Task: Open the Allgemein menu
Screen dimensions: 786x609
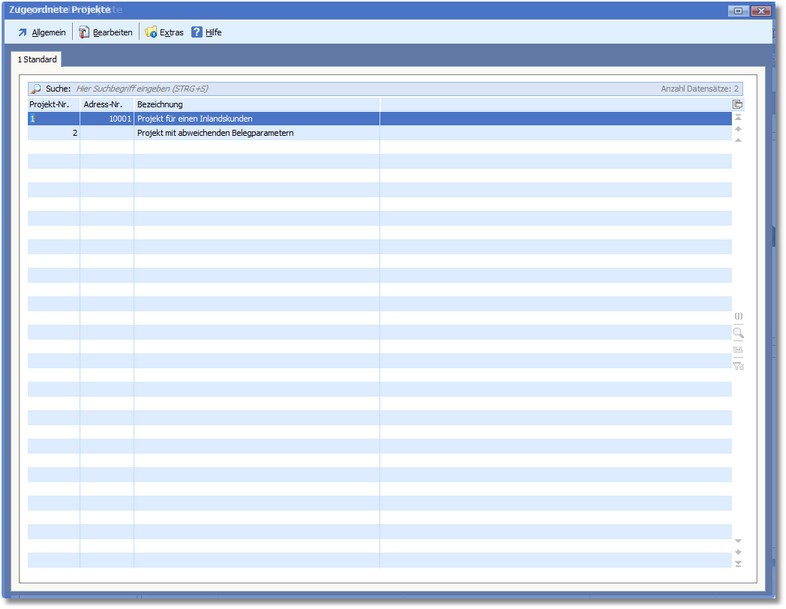Action: [42, 32]
